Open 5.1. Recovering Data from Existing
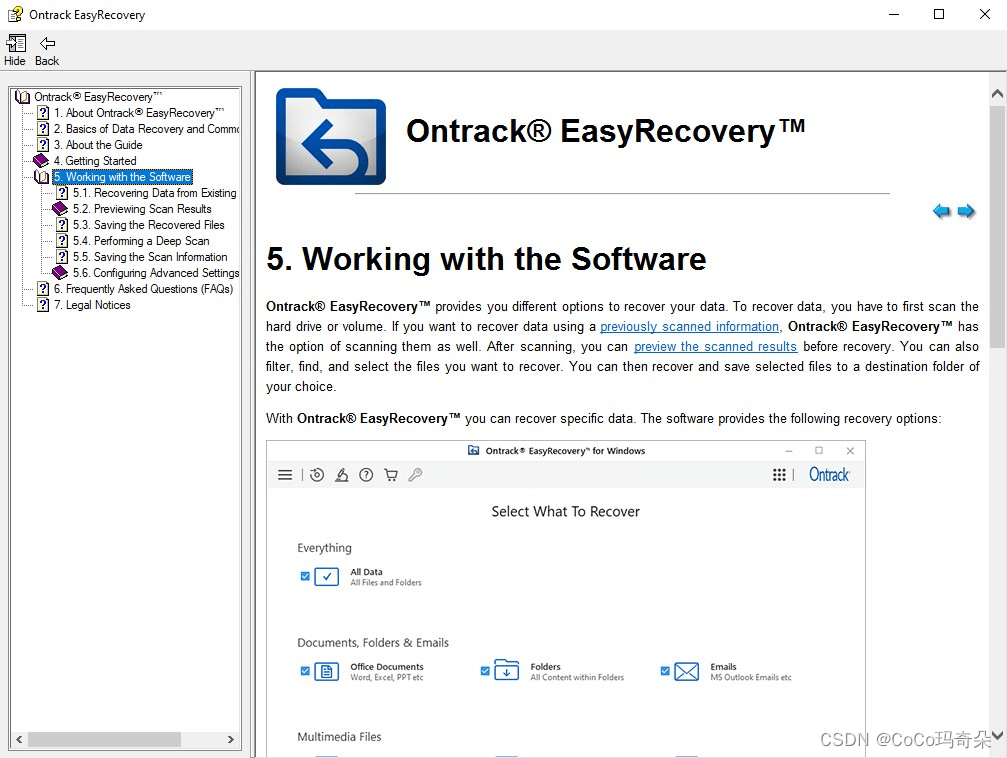 pos(154,193)
